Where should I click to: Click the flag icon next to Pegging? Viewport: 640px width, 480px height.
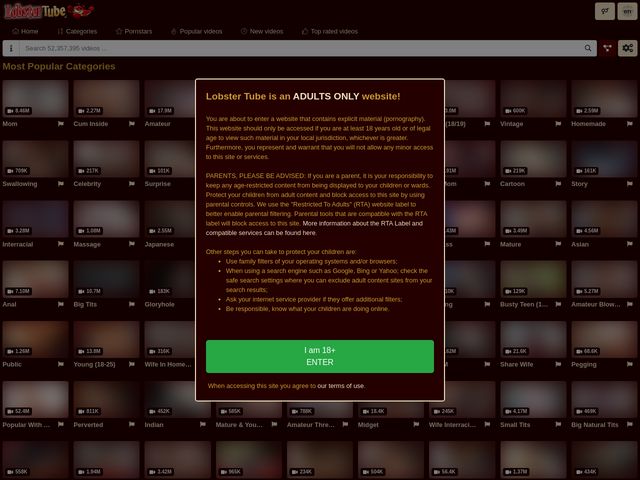(x=629, y=364)
